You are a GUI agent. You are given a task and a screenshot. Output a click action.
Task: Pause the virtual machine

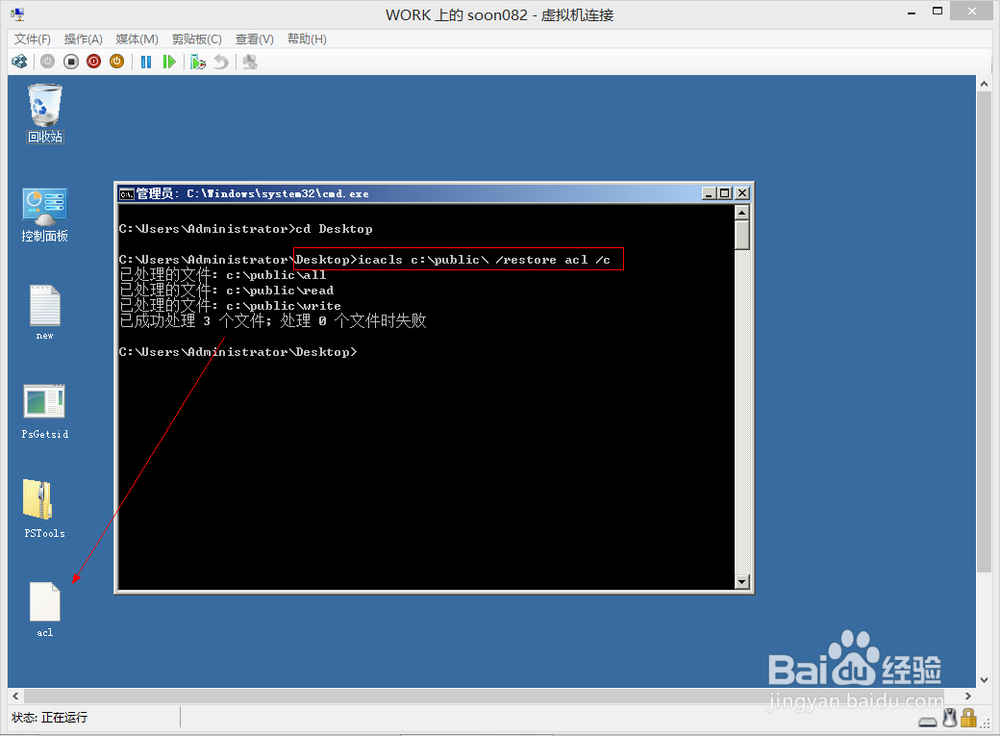click(x=146, y=62)
